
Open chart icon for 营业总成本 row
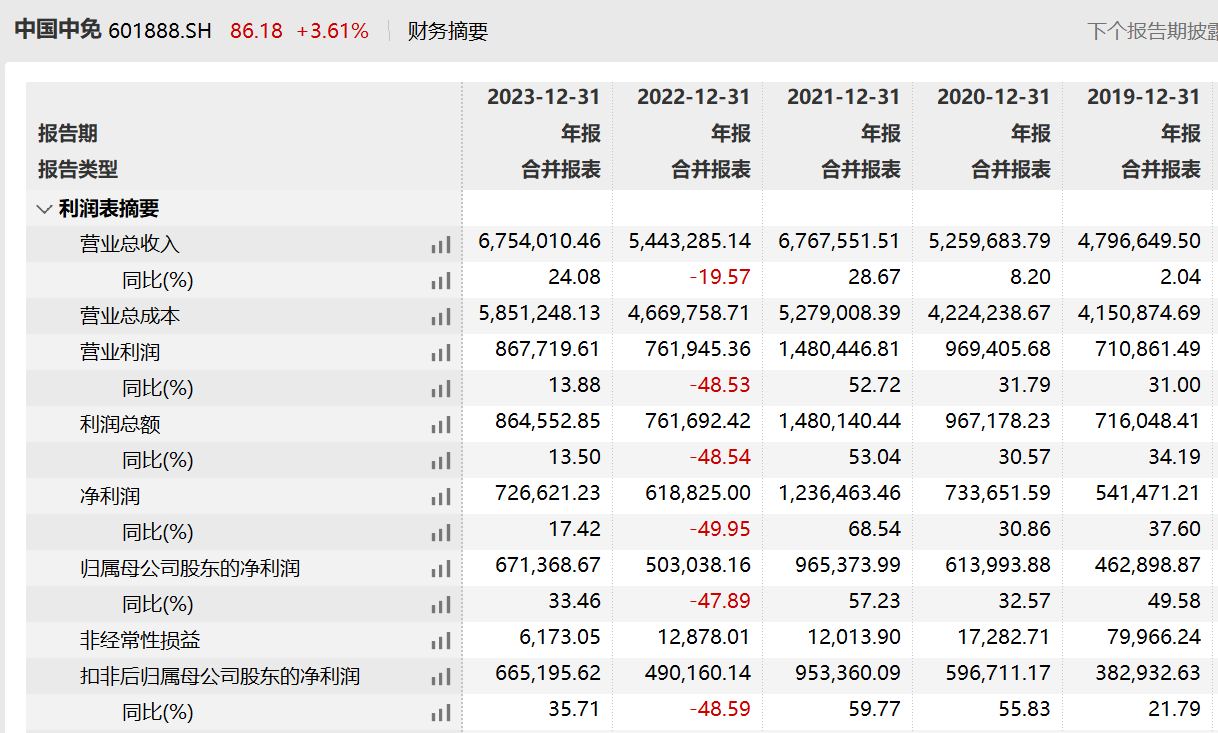pos(441,317)
